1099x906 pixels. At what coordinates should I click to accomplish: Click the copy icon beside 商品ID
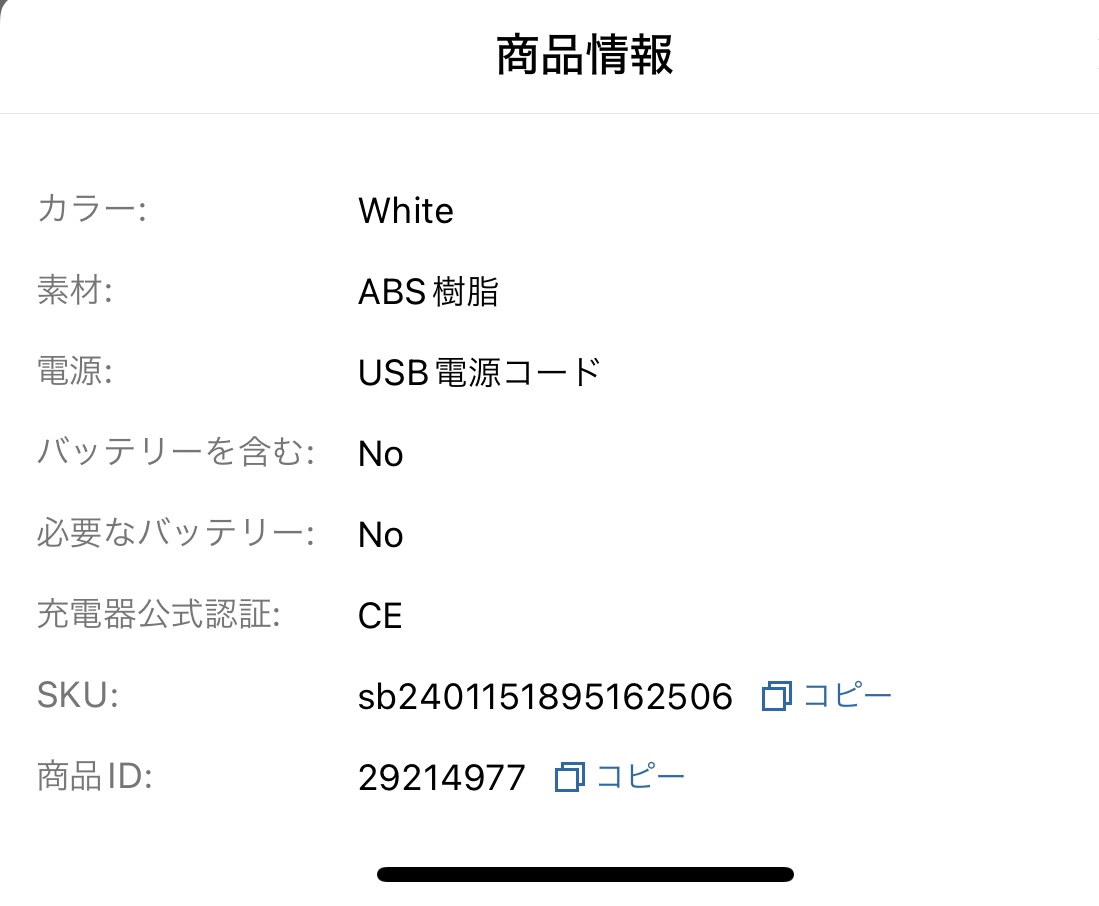tap(569, 777)
